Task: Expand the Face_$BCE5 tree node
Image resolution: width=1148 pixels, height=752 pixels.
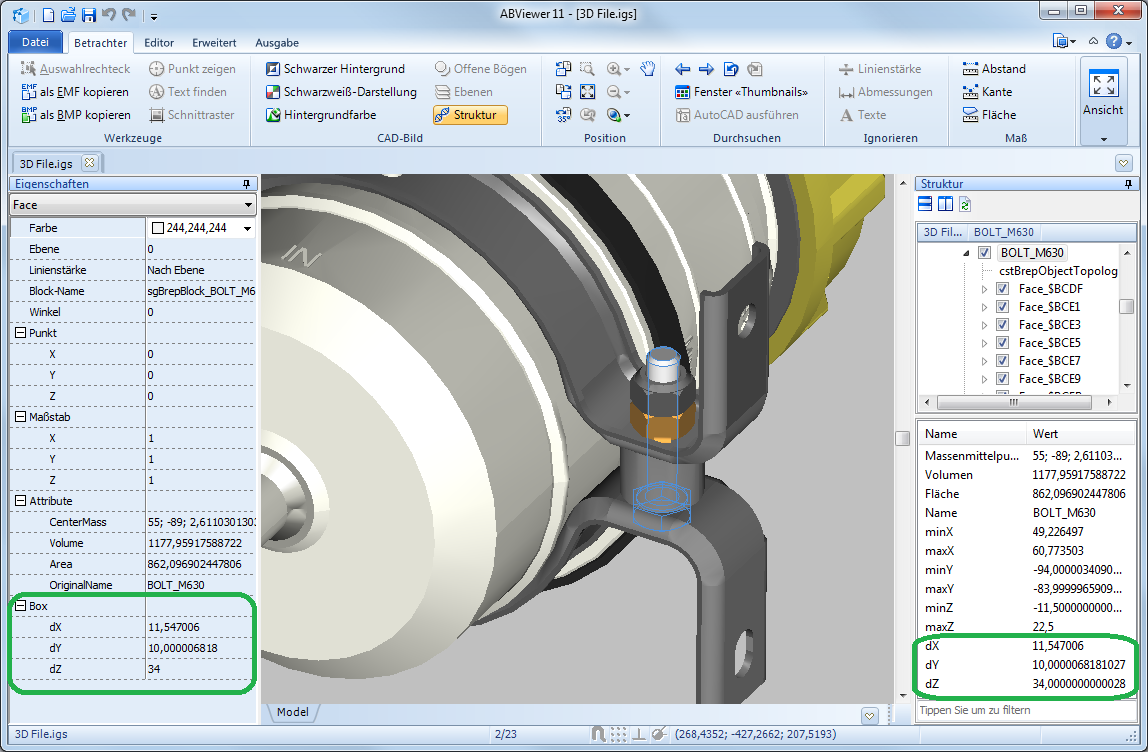Action: pyautogui.click(x=984, y=343)
